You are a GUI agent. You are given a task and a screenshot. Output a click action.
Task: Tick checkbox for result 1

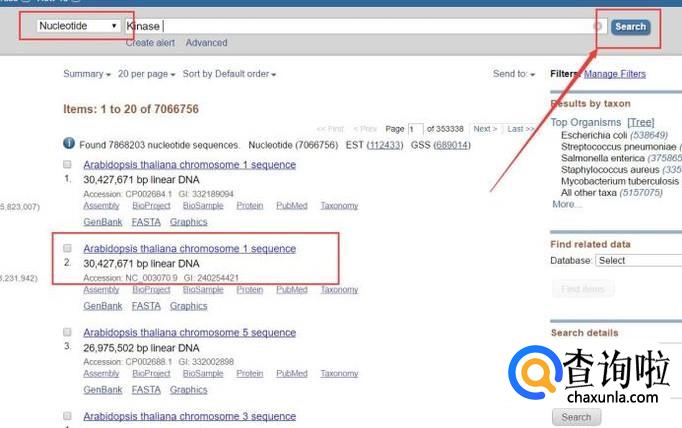click(67, 164)
